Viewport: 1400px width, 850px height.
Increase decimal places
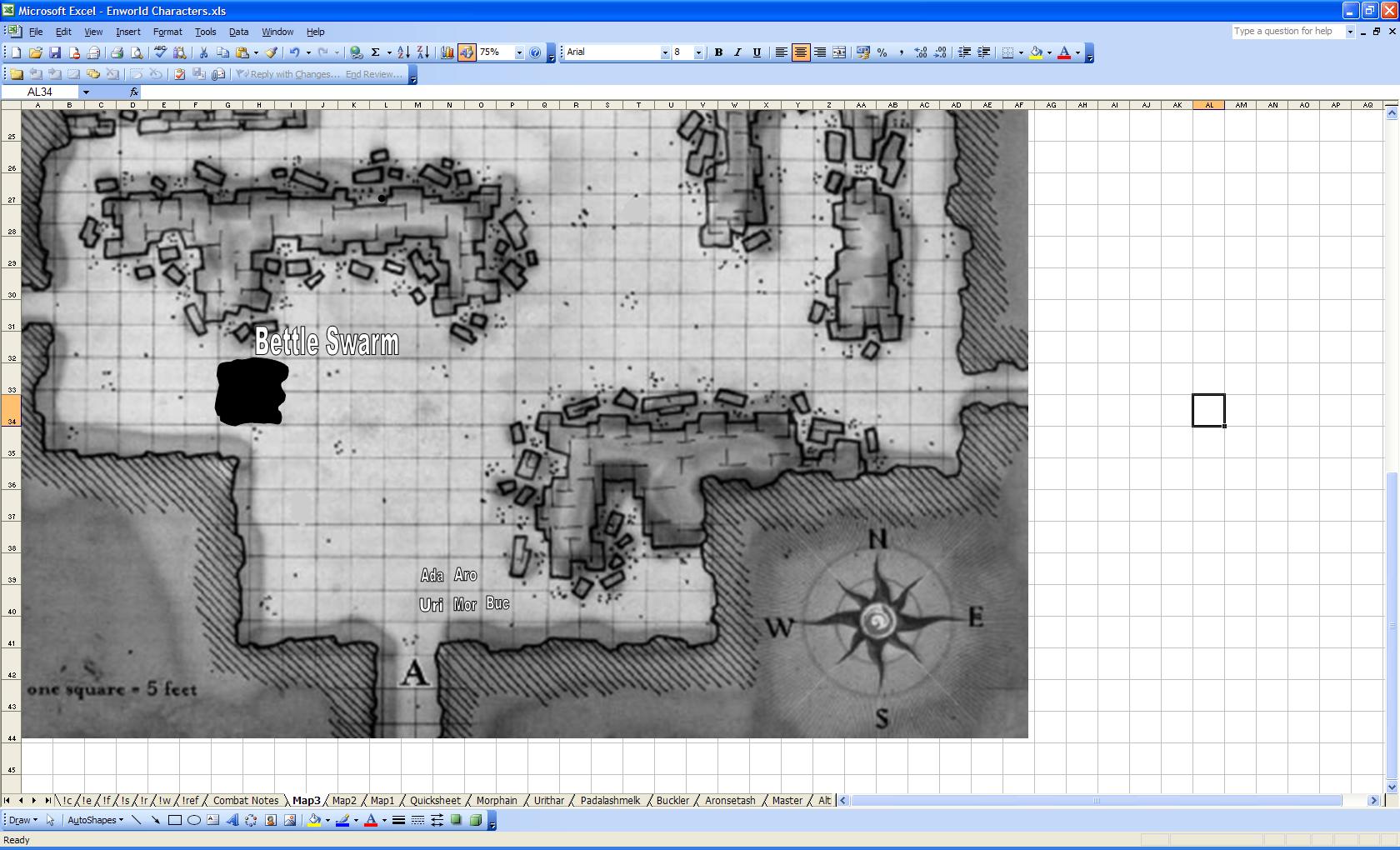(921, 52)
